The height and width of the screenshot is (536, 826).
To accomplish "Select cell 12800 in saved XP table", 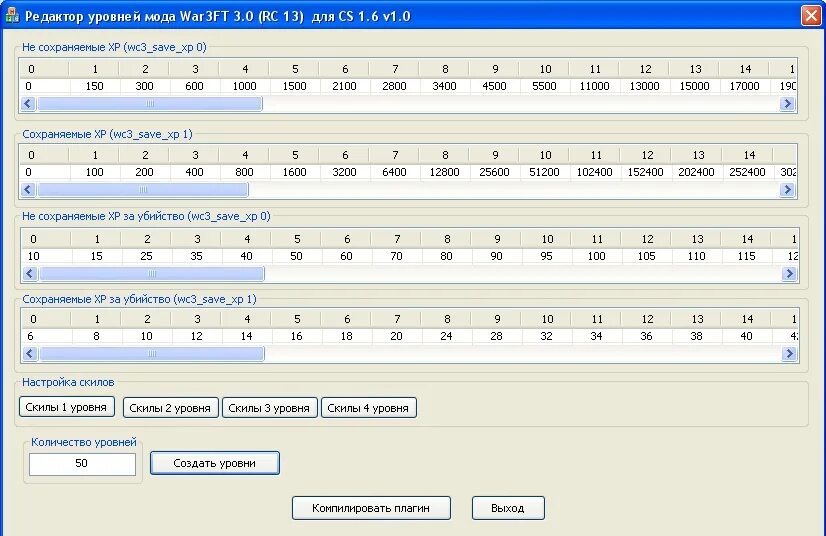I will click(444, 172).
